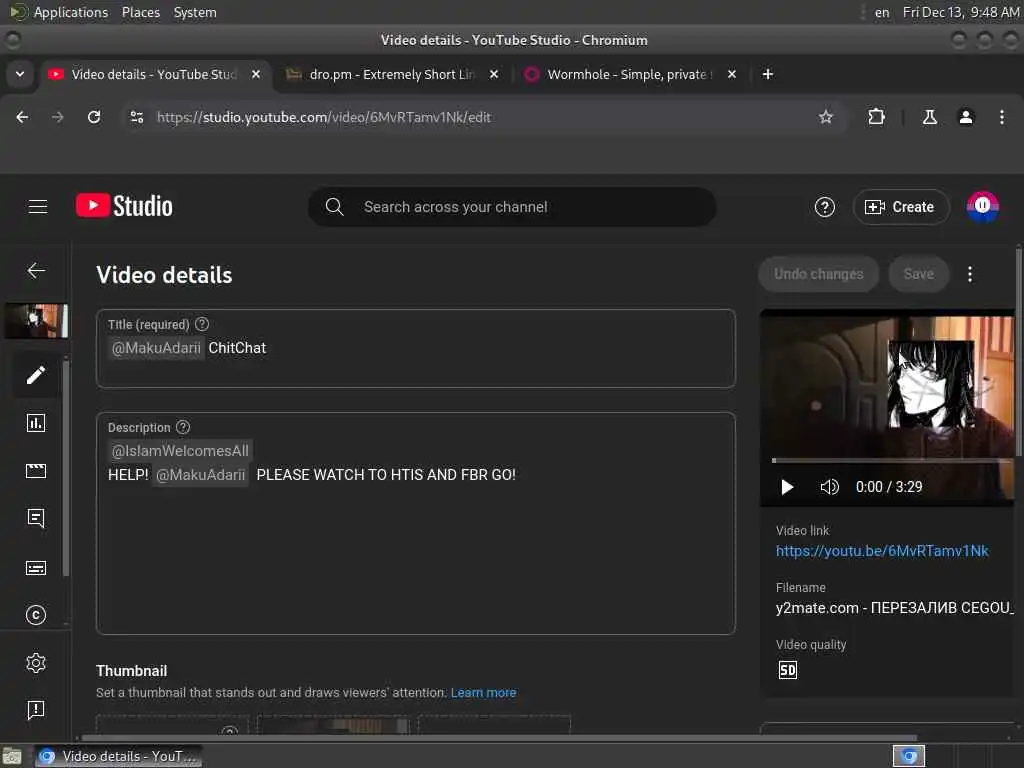Click the video preview progress bar
The height and width of the screenshot is (768, 1024).
(892, 460)
